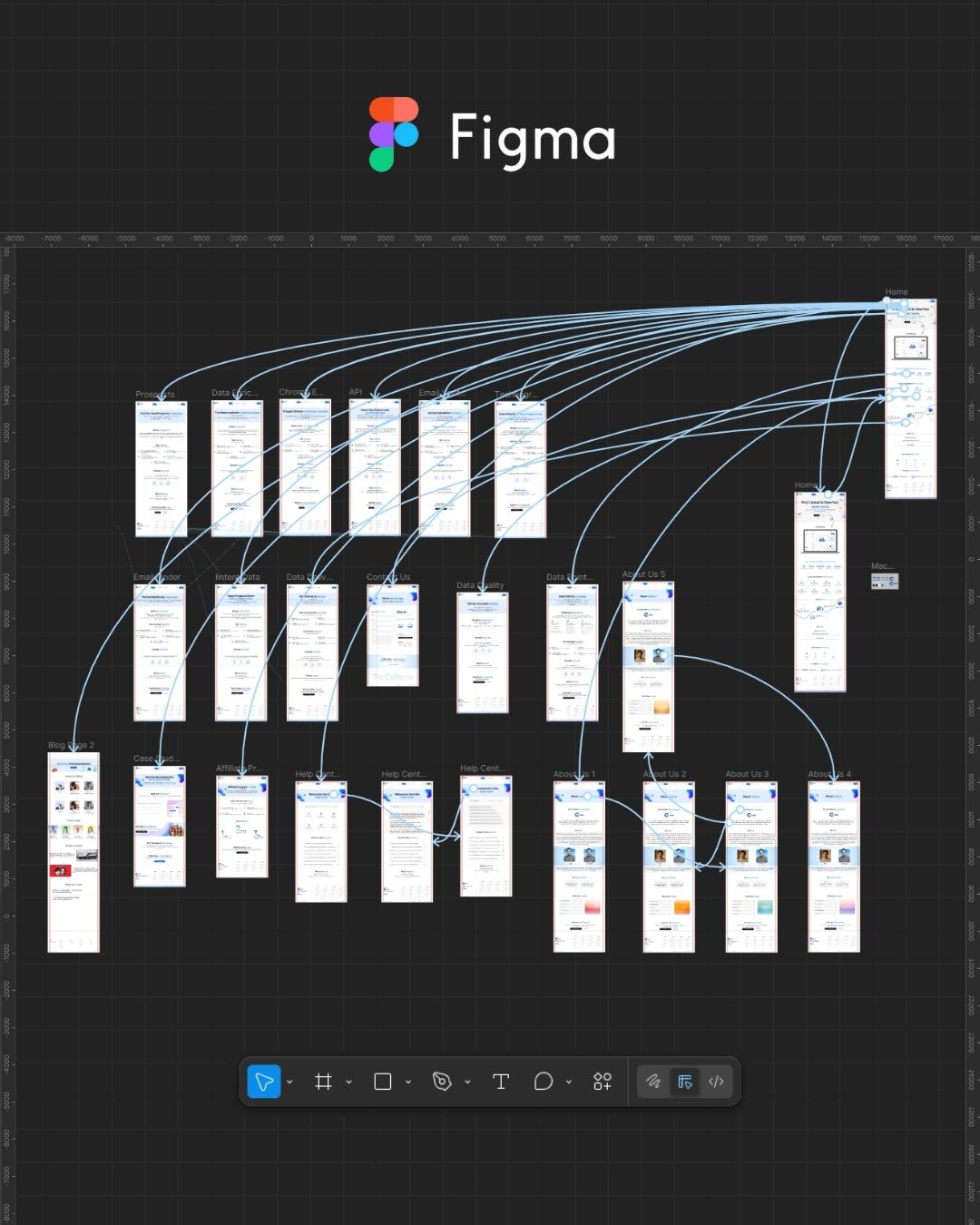Screen dimensions: 980x1225
Task: Select the About Us 2 frame
Action: tap(669, 867)
